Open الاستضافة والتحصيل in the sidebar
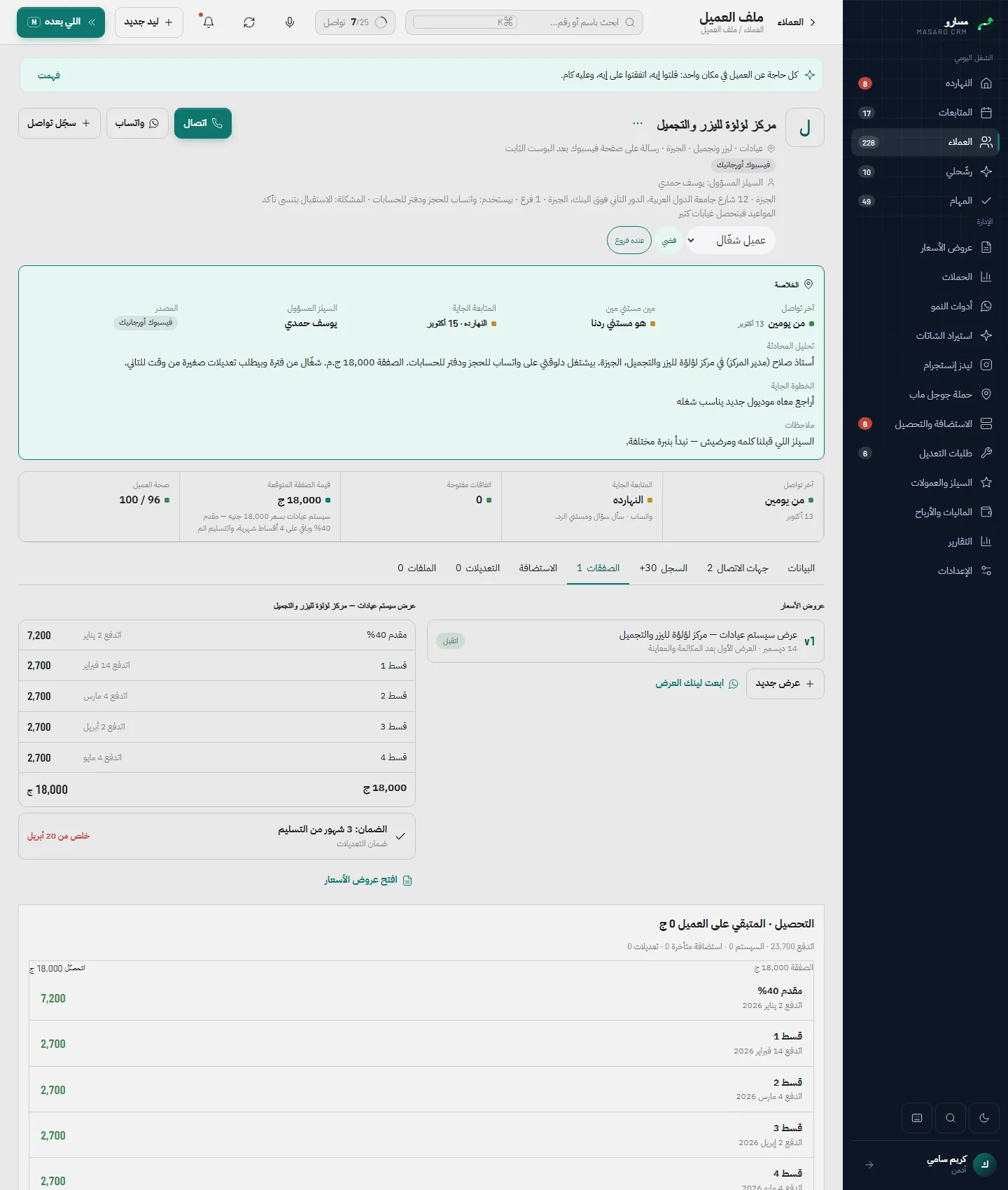 tap(925, 423)
